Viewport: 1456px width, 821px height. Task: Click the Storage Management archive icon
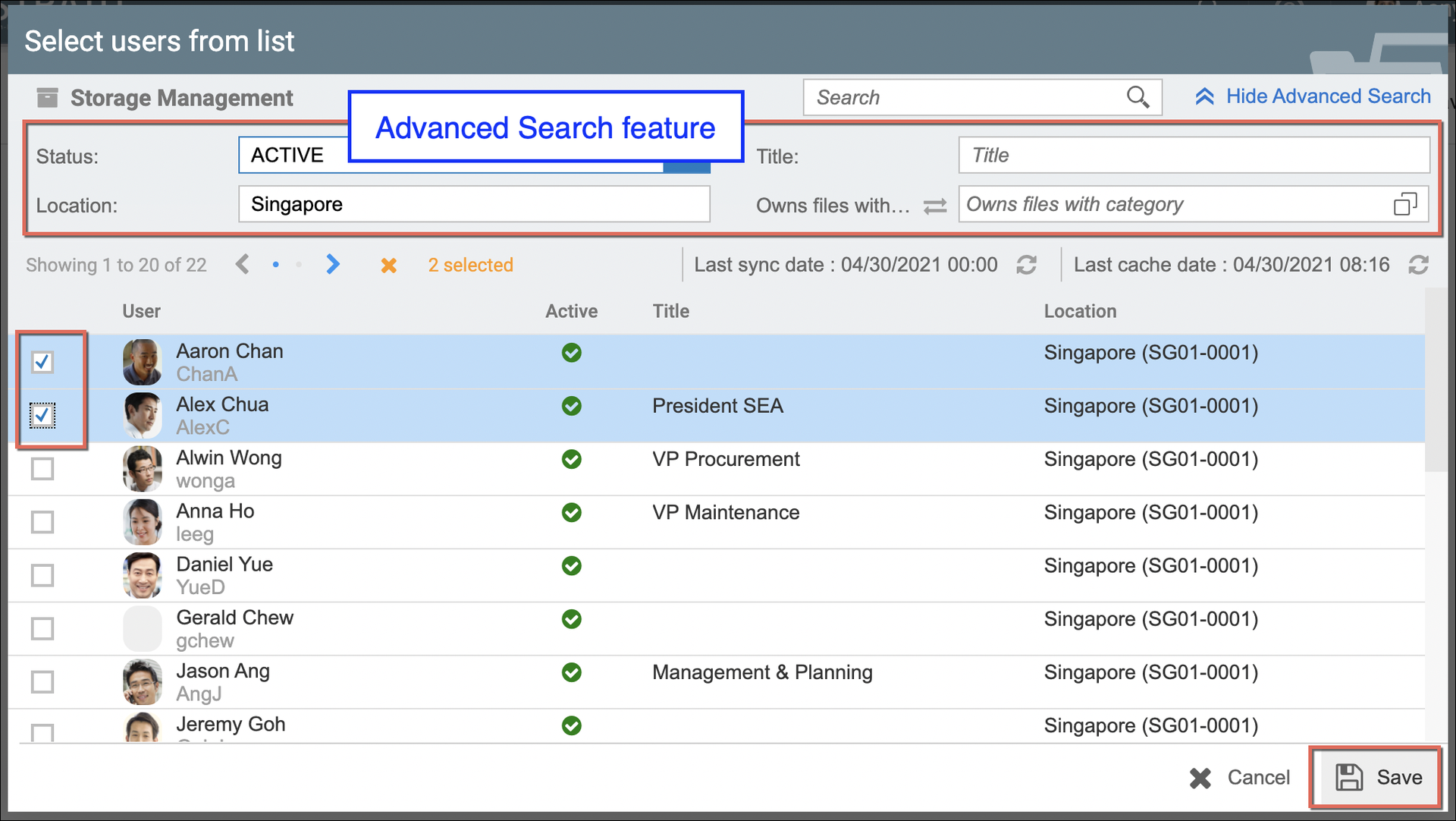click(x=48, y=98)
